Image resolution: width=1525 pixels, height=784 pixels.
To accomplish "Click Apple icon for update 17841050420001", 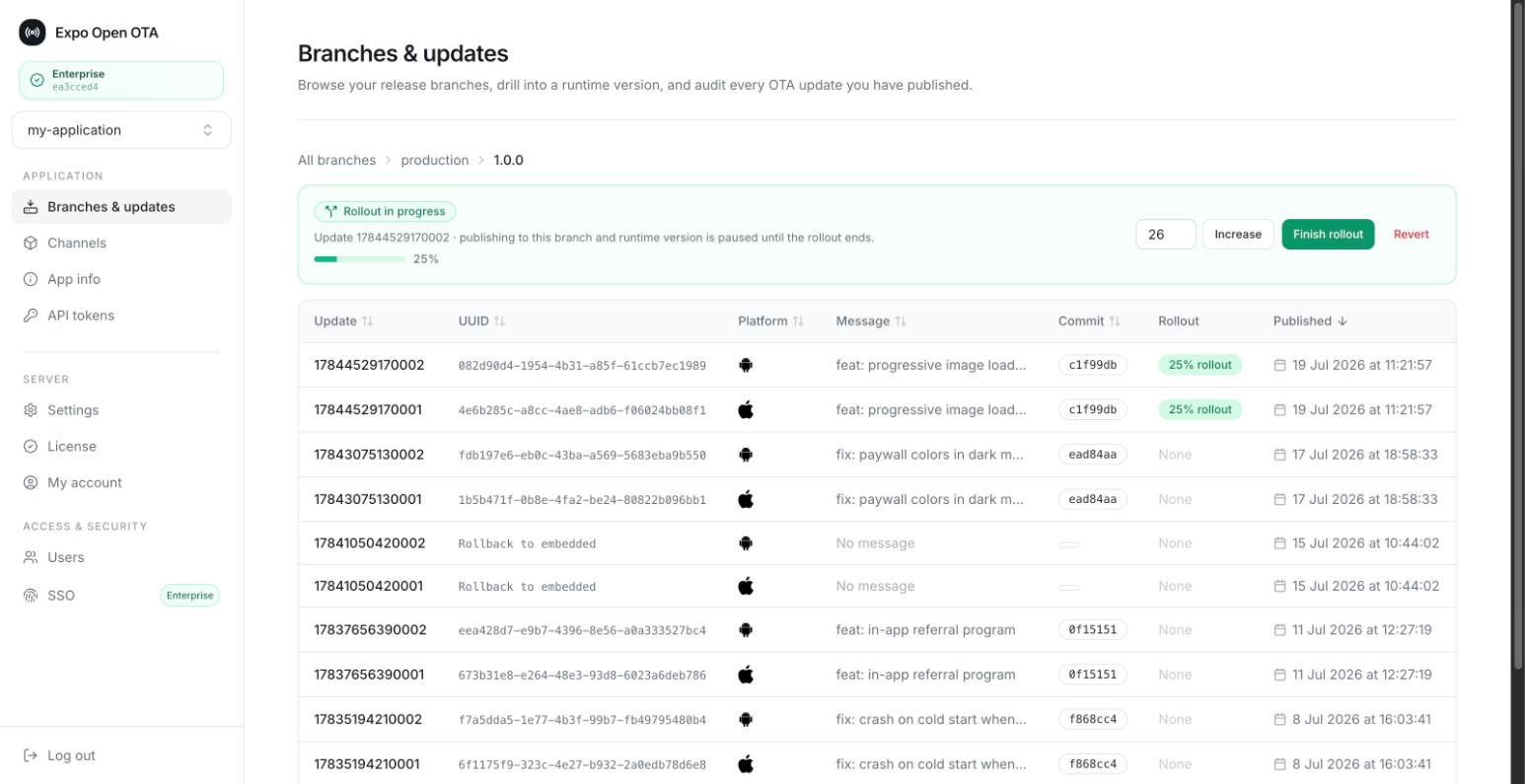I will point(746,587).
